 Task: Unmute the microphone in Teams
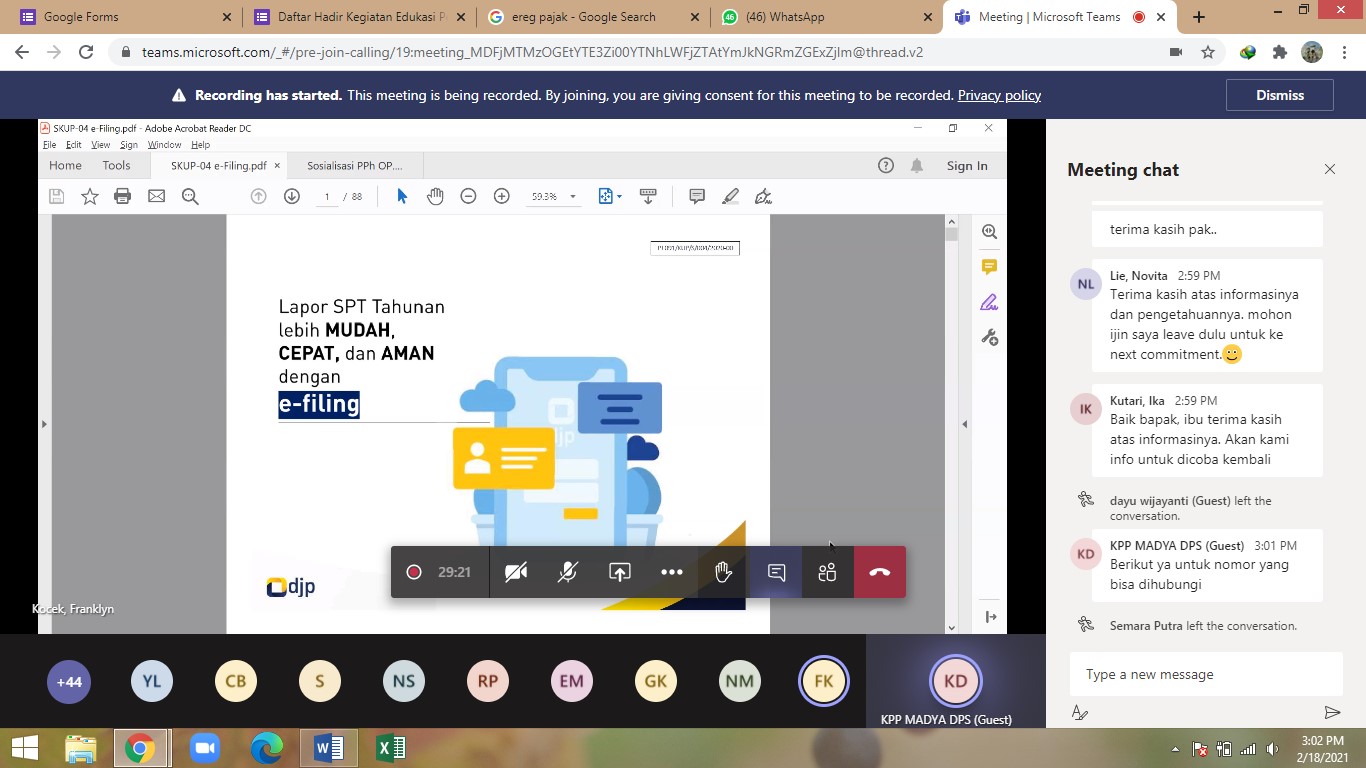pyautogui.click(x=568, y=572)
